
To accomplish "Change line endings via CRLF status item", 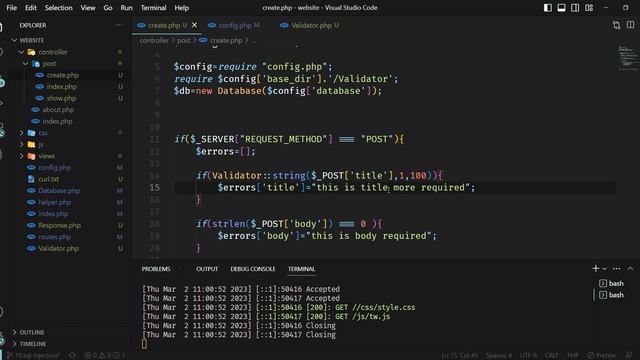I will [x=551, y=356].
